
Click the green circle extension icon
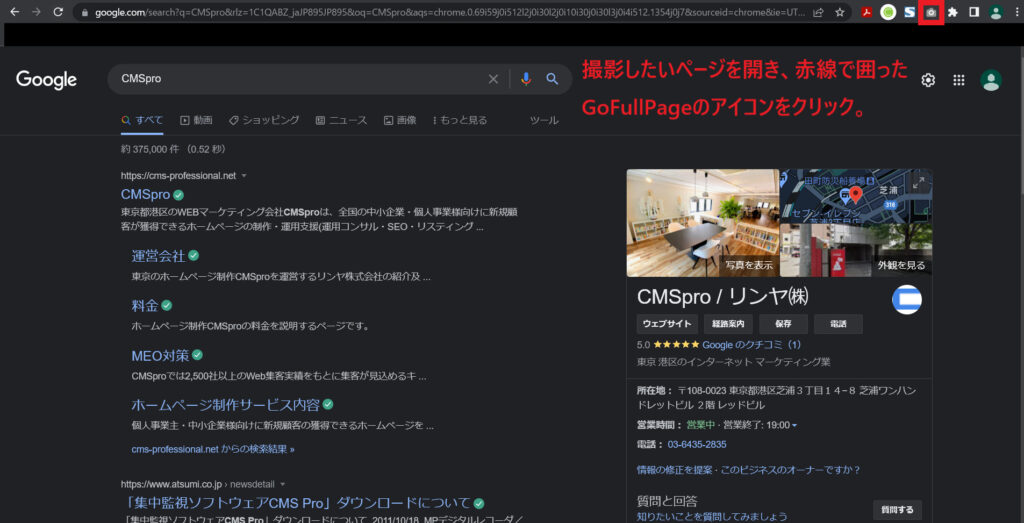click(x=888, y=12)
